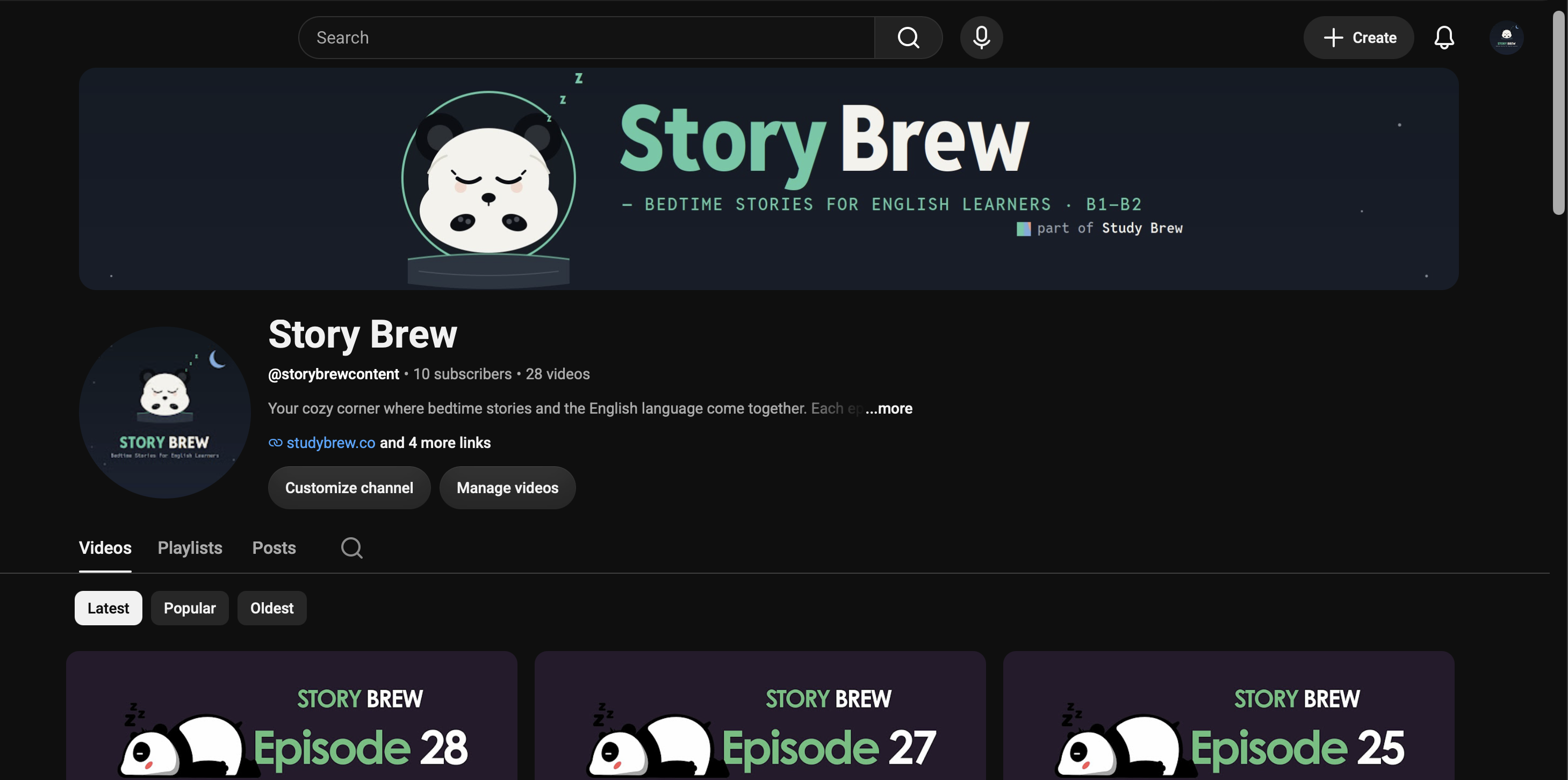Click Manage videos button

[x=508, y=488]
